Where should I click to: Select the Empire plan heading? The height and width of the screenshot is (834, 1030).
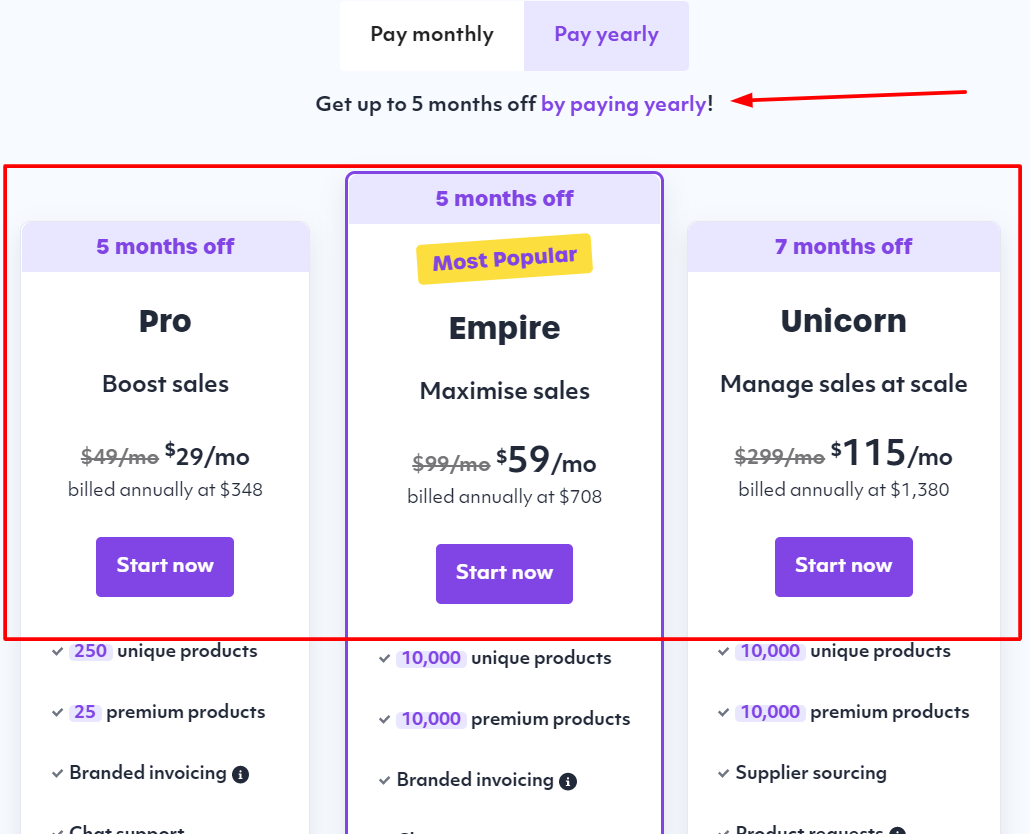504,328
